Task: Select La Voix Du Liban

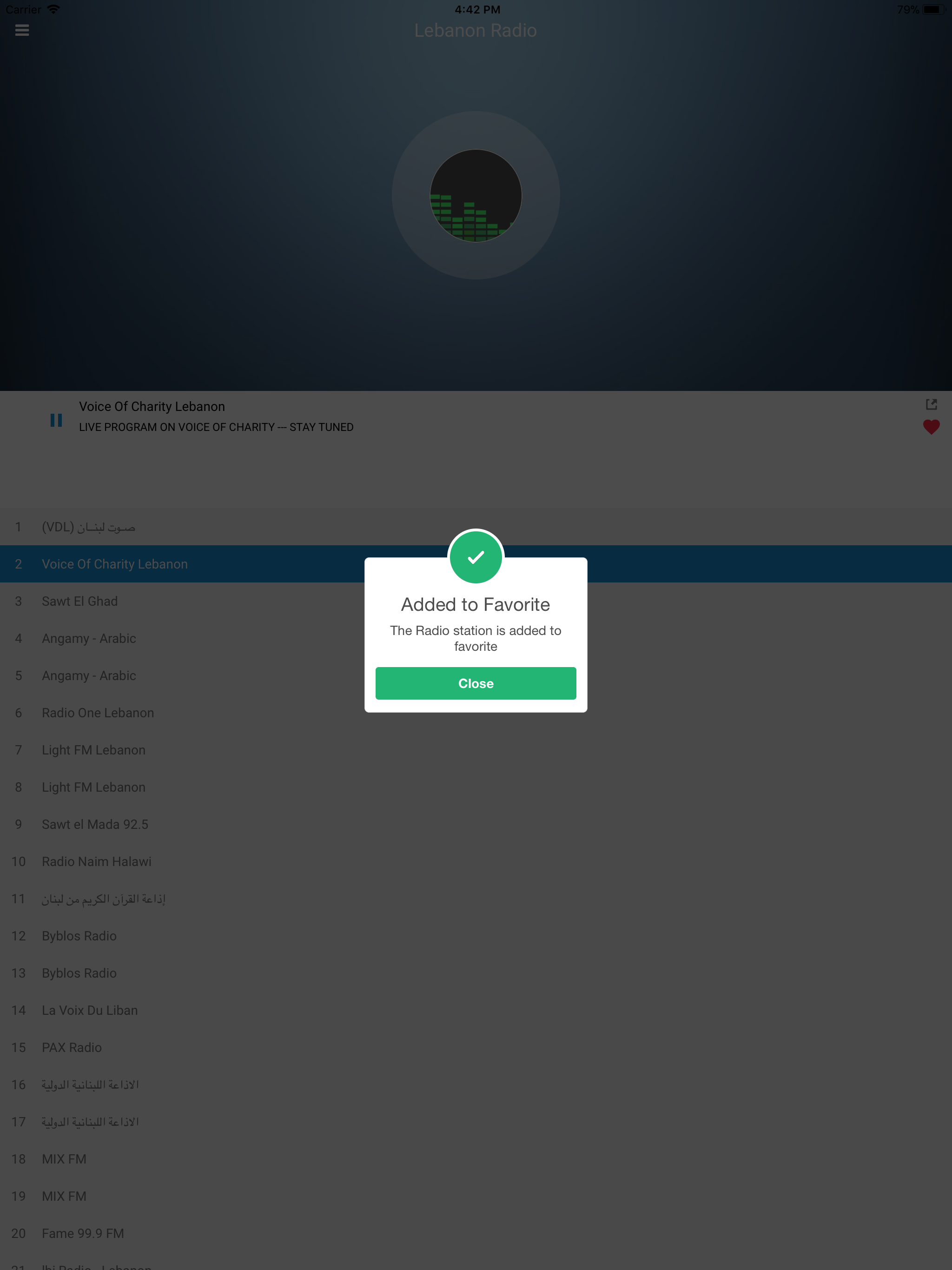Action: point(476,1010)
